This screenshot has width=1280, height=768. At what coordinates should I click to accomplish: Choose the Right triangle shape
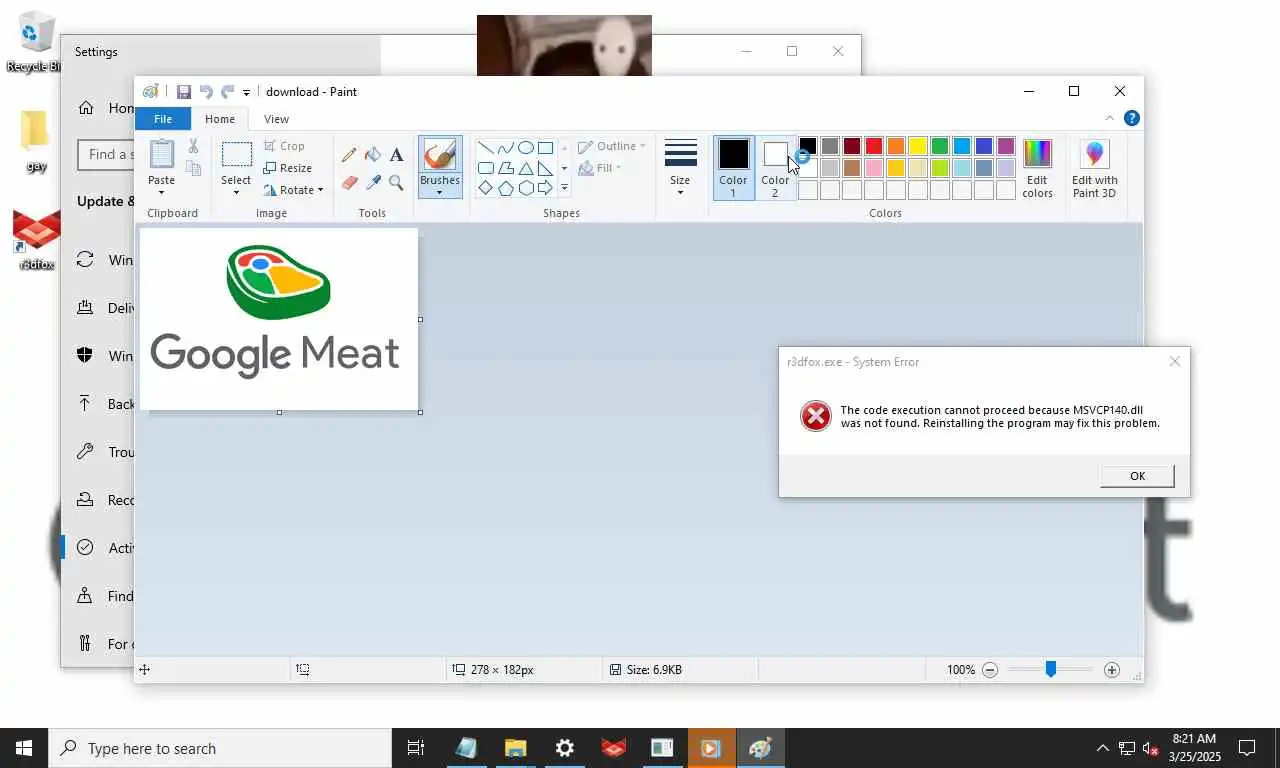(545, 168)
